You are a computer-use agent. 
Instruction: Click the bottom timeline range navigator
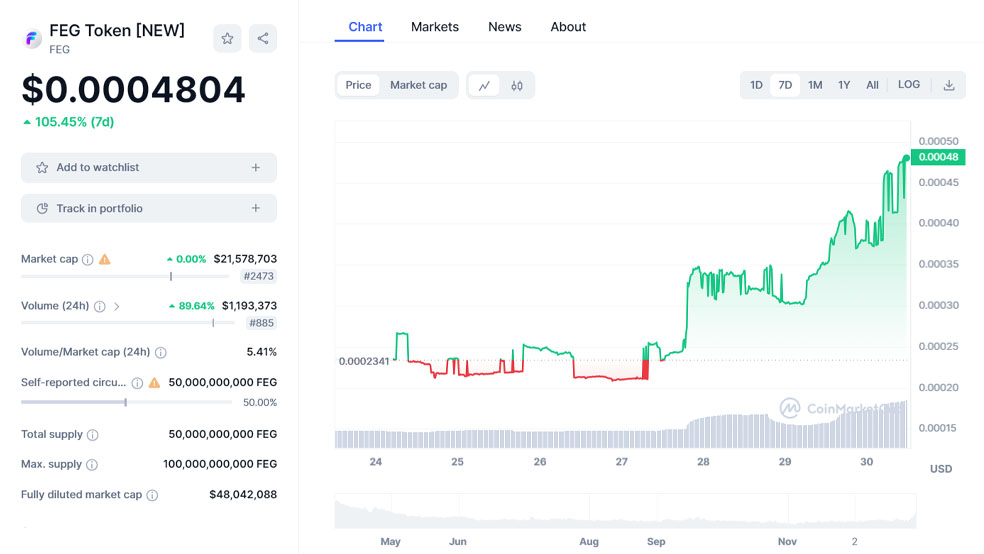point(625,511)
